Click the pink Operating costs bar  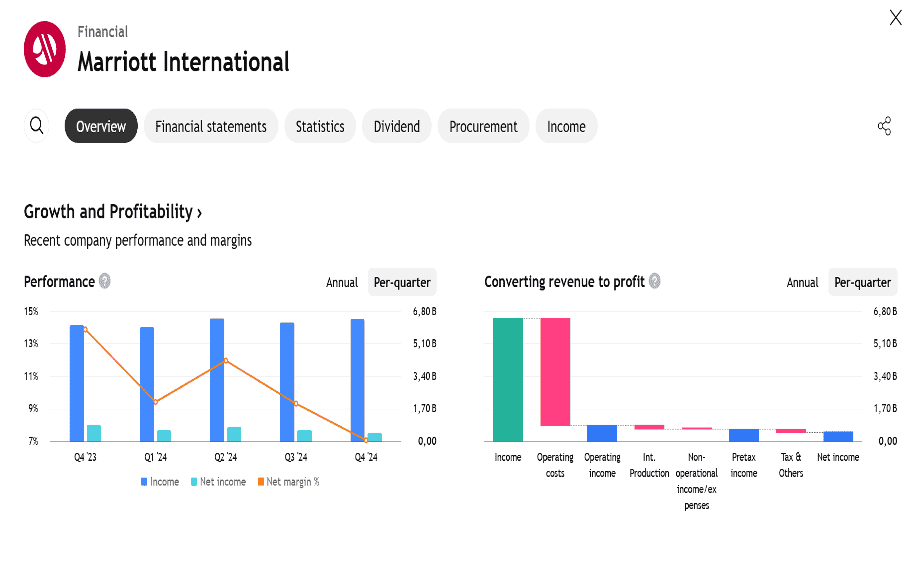pos(555,371)
